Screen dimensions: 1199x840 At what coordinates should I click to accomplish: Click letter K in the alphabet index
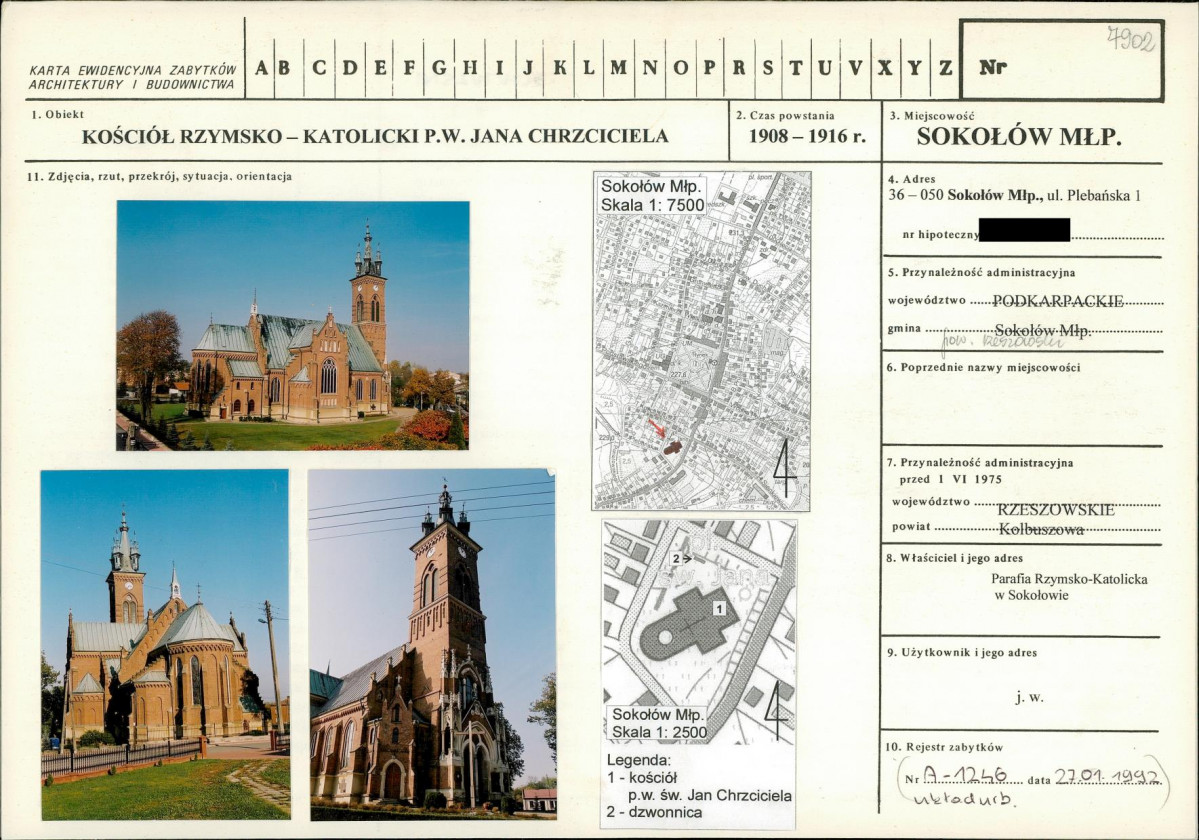click(560, 68)
